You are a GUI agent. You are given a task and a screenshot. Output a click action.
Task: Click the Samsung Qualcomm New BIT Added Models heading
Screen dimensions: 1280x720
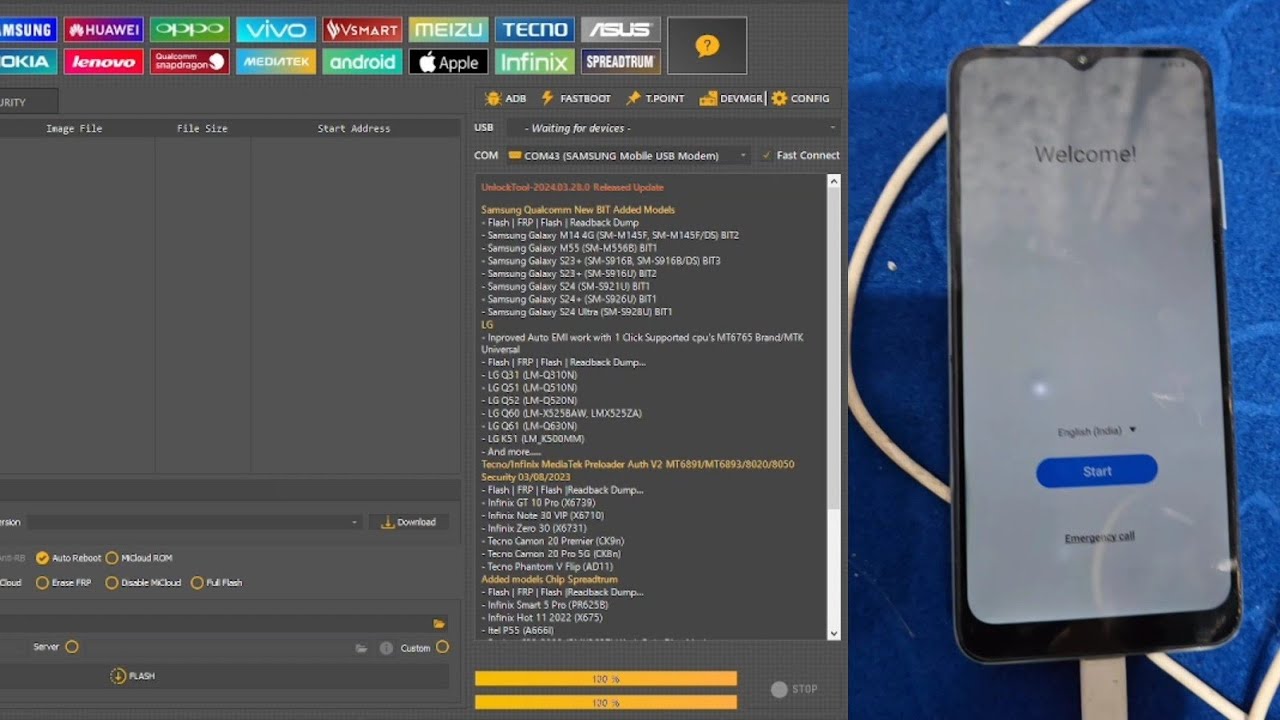tap(578, 210)
